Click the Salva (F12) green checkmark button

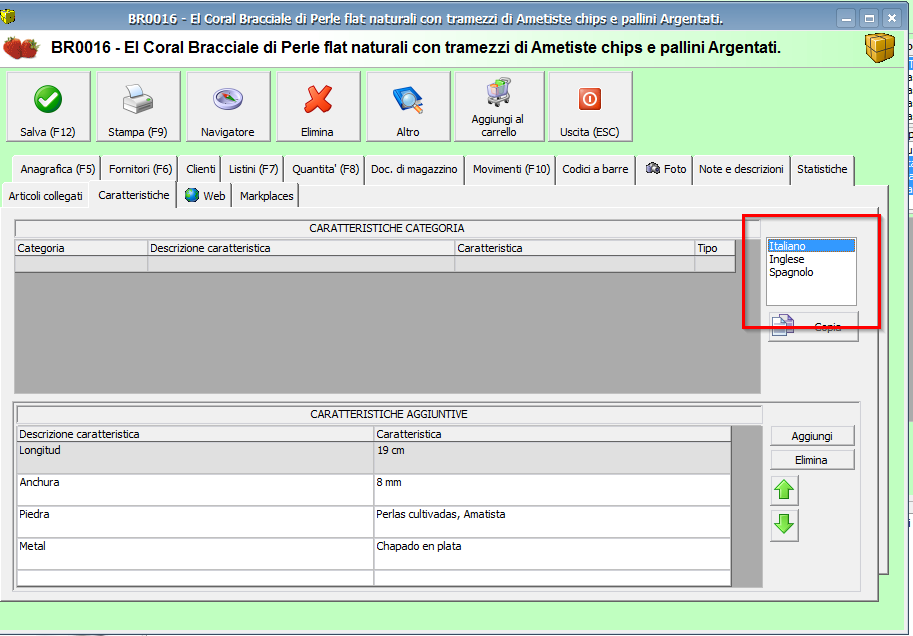[x=48, y=107]
